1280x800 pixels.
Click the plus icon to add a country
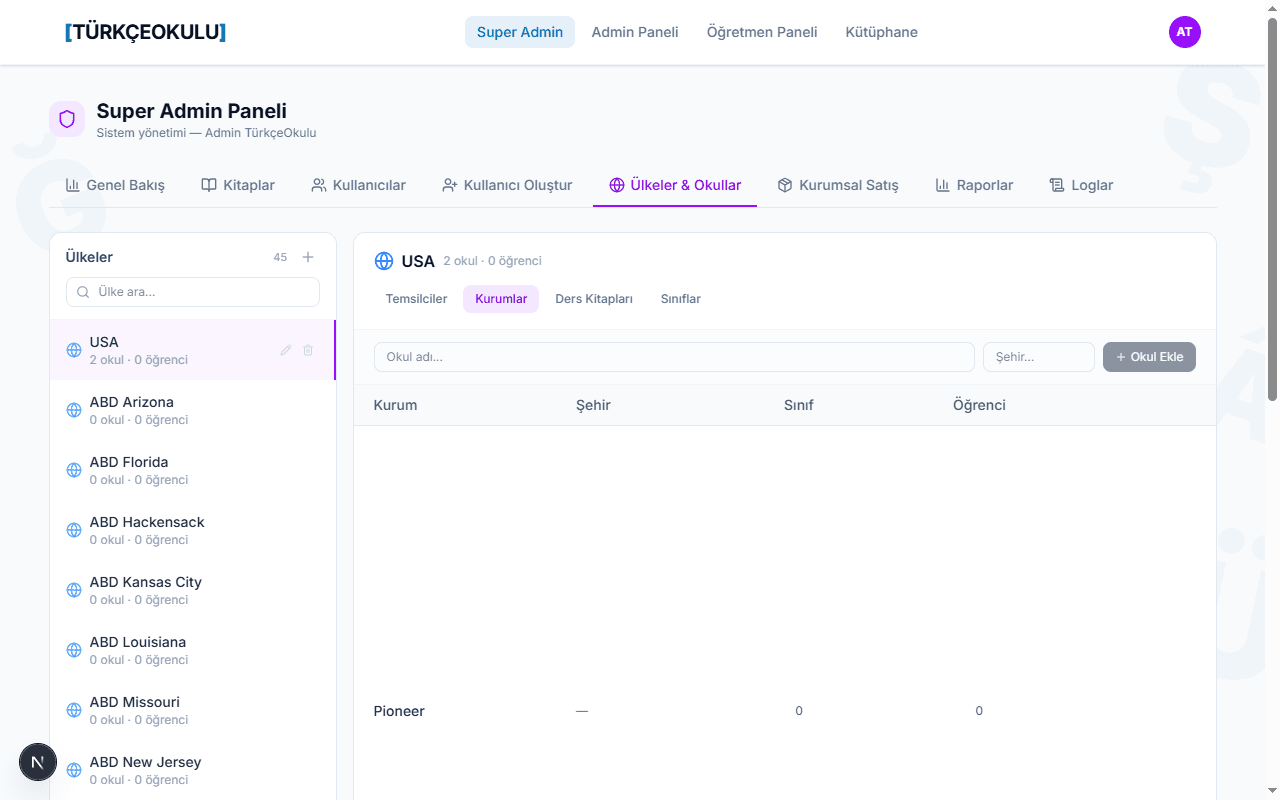pyautogui.click(x=308, y=257)
